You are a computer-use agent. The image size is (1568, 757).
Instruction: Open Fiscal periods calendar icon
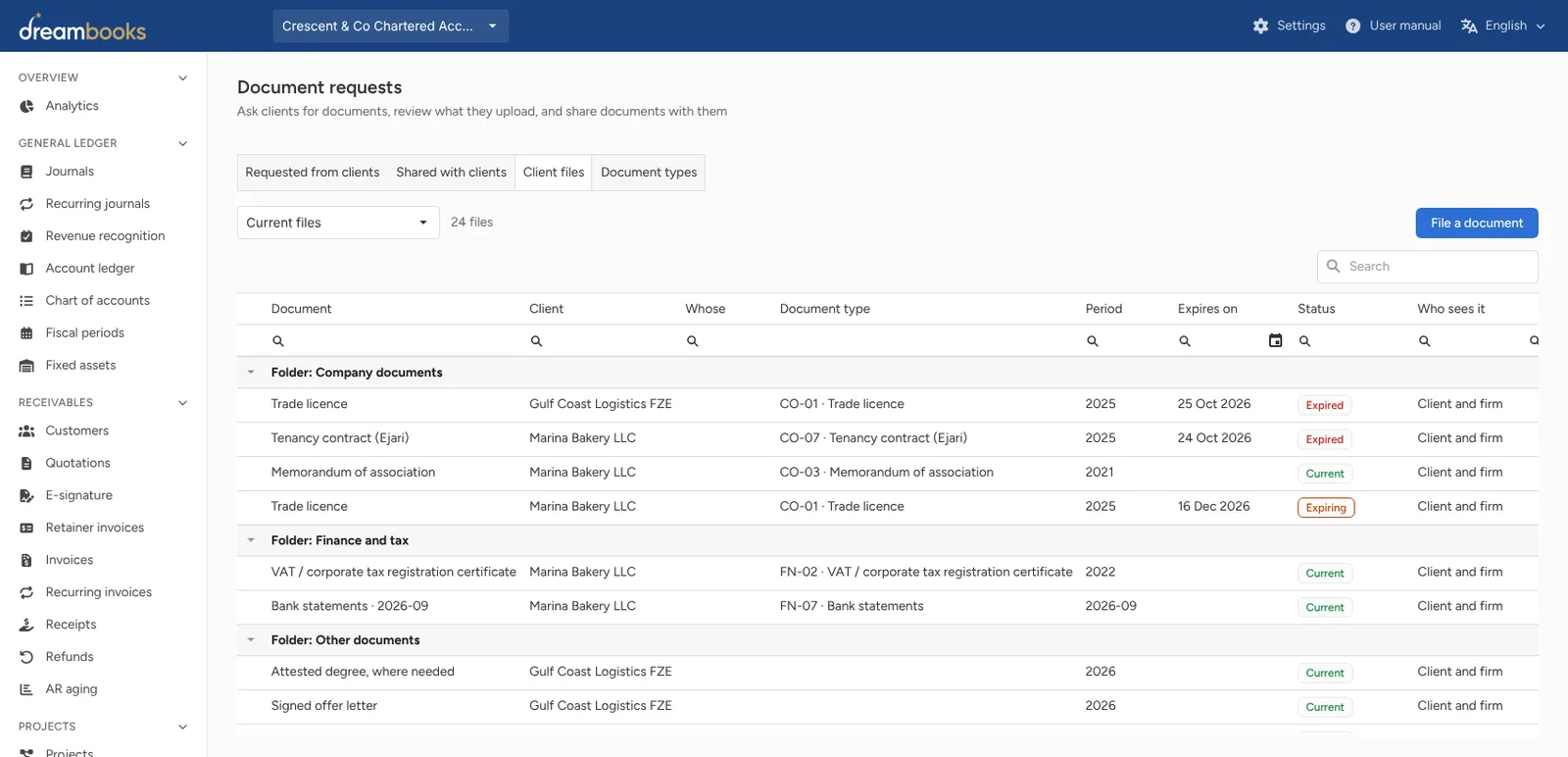[x=26, y=333]
